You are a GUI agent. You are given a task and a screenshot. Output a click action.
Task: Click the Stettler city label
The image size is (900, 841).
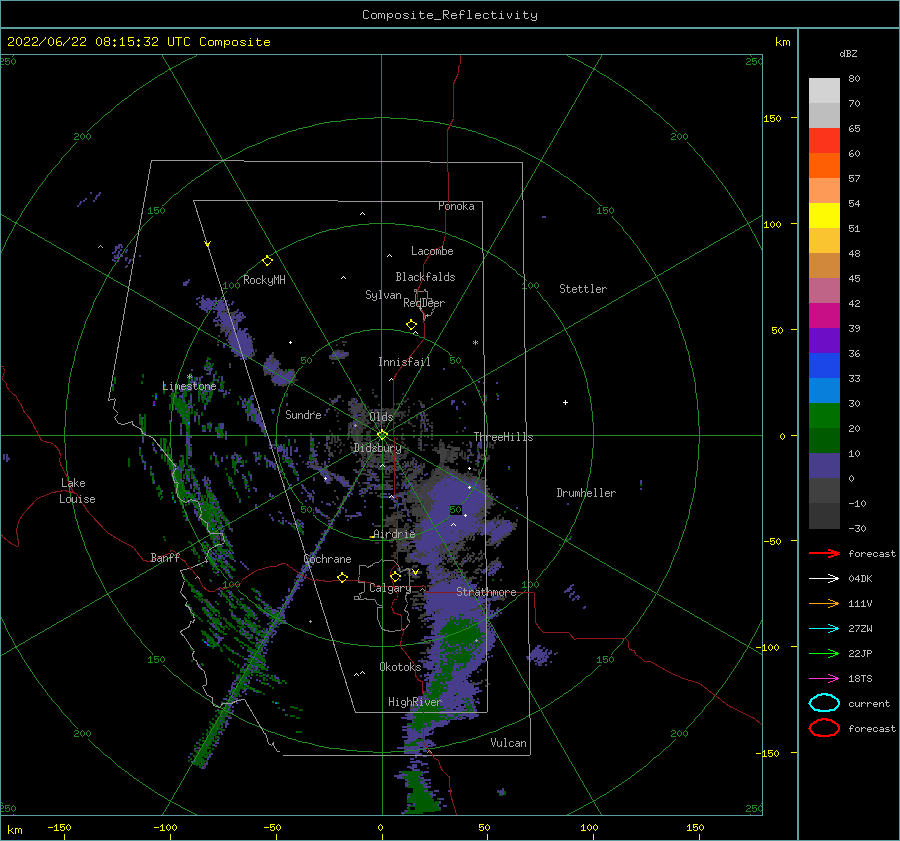pos(583,289)
